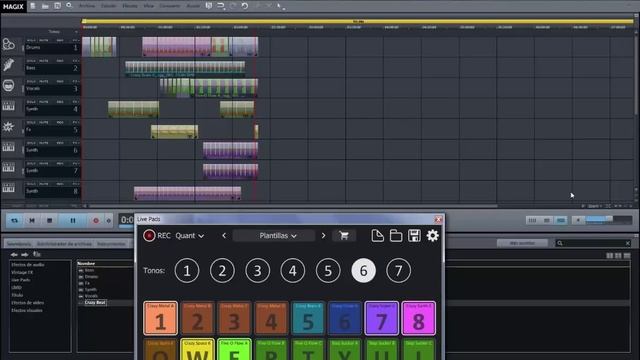Jump to start with the transport button
Screen dimensions: 640x360
click(x=32, y=220)
